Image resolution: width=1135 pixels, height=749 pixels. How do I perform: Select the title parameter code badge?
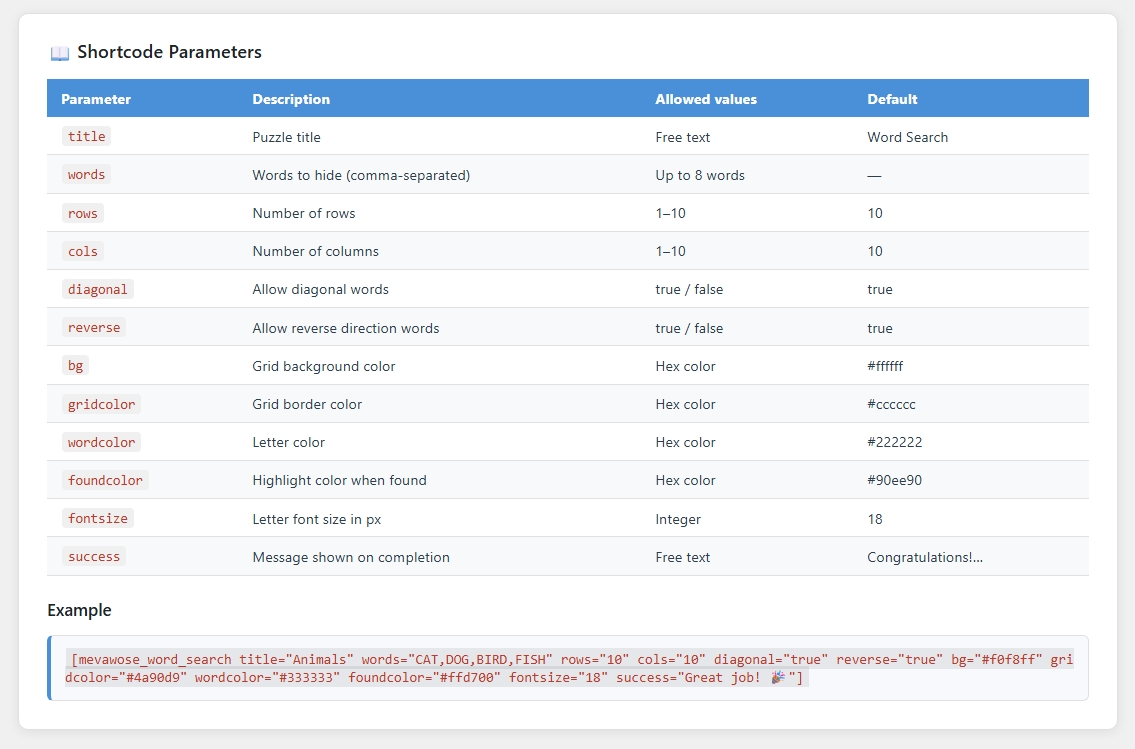pos(86,136)
